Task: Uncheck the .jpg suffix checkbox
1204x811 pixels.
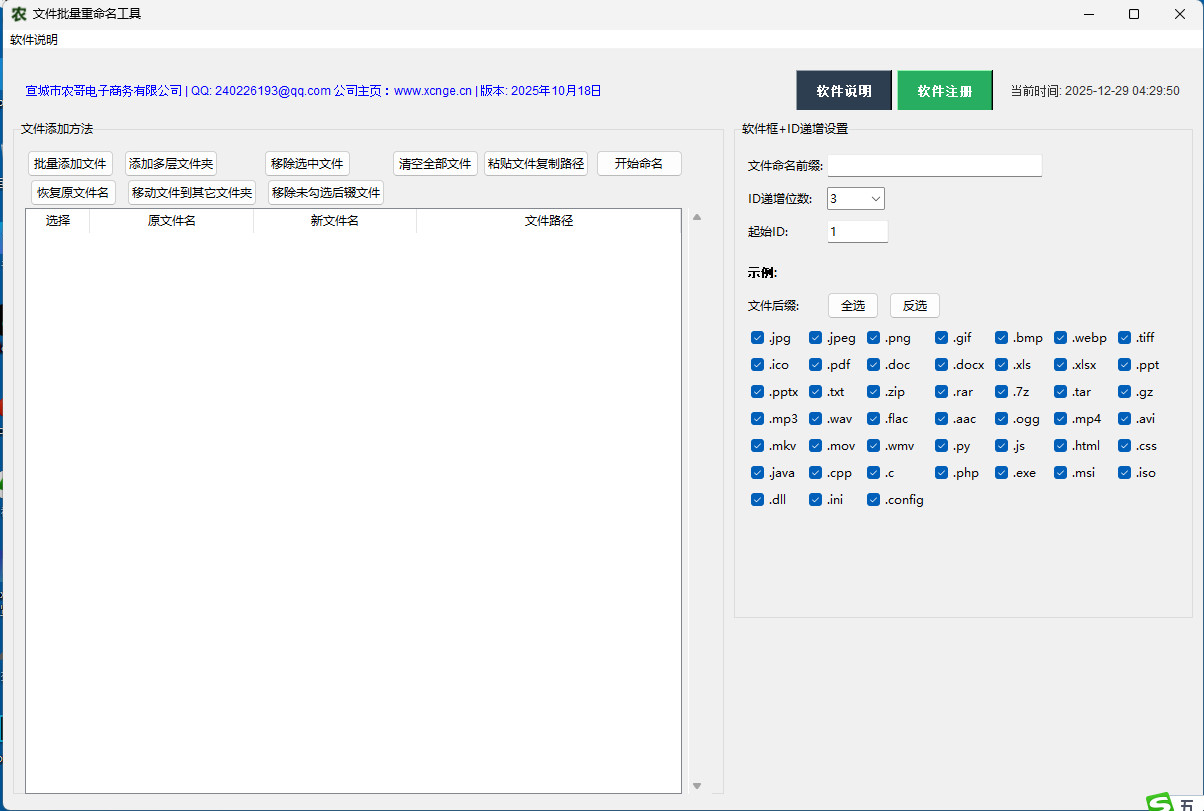Action: click(757, 338)
